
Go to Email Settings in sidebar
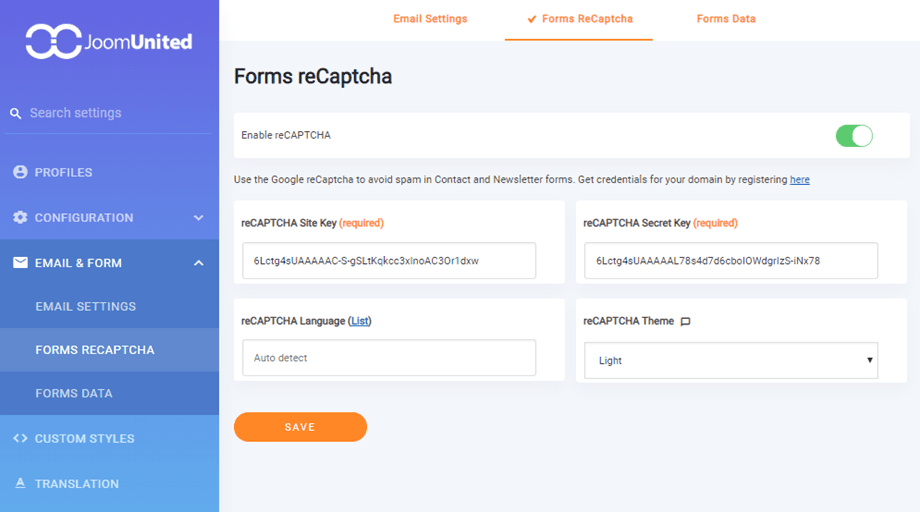[109, 306]
